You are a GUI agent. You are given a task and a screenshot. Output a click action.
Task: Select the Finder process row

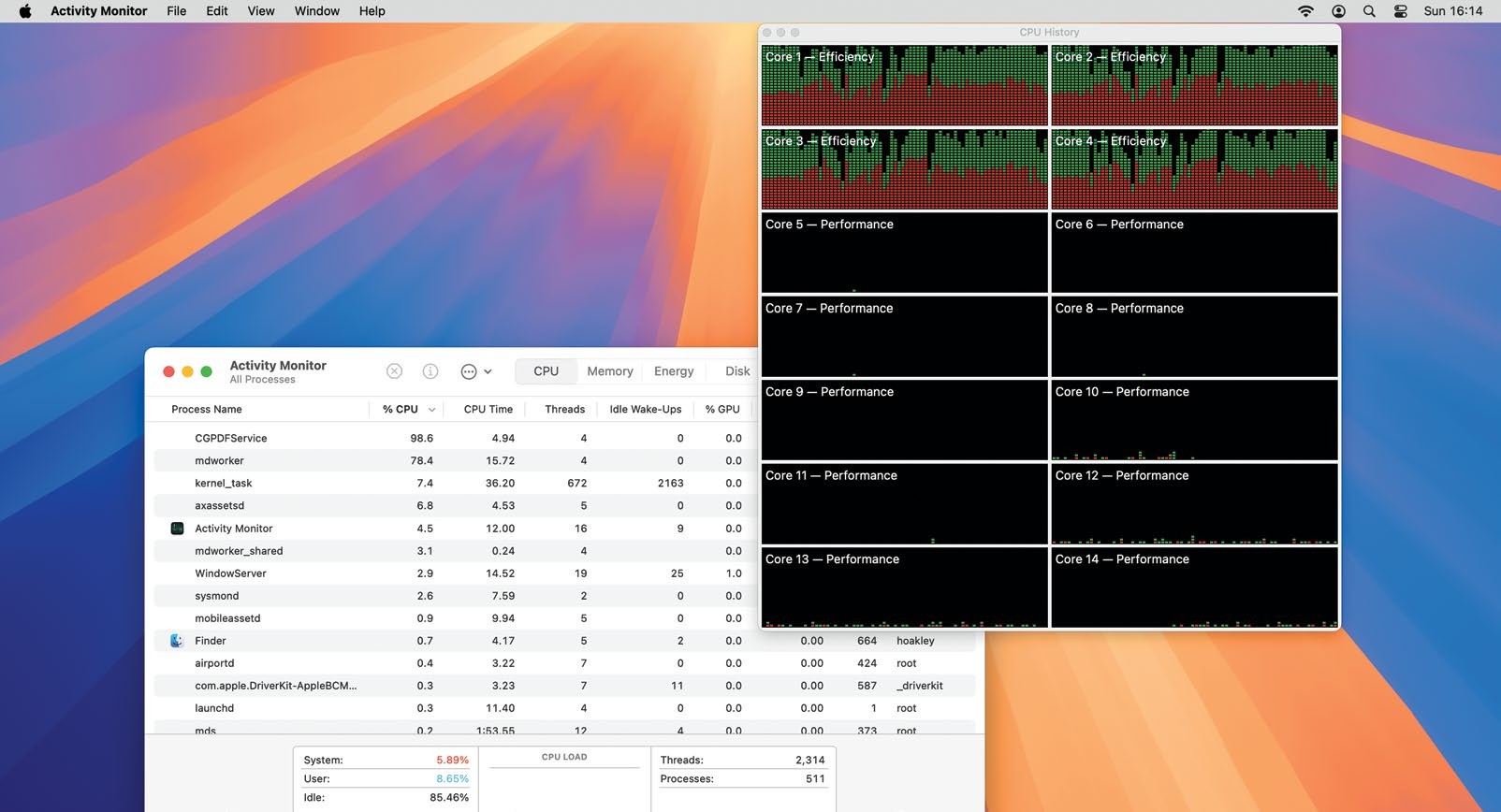tap(565, 641)
